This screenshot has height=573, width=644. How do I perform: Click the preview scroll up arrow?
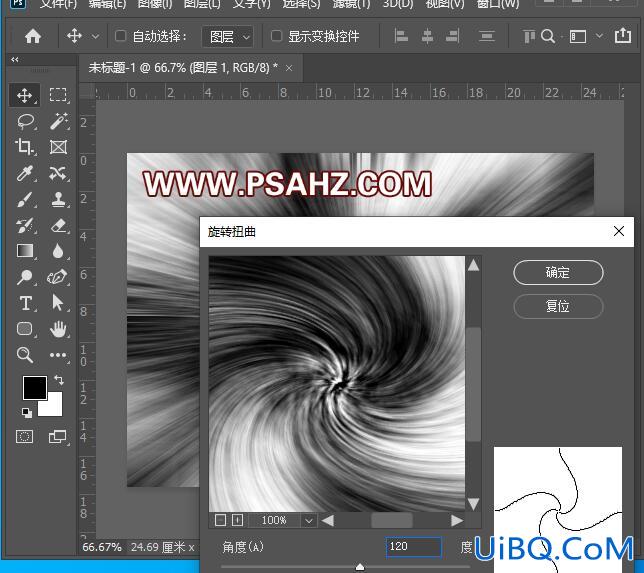(x=474, y=265)
